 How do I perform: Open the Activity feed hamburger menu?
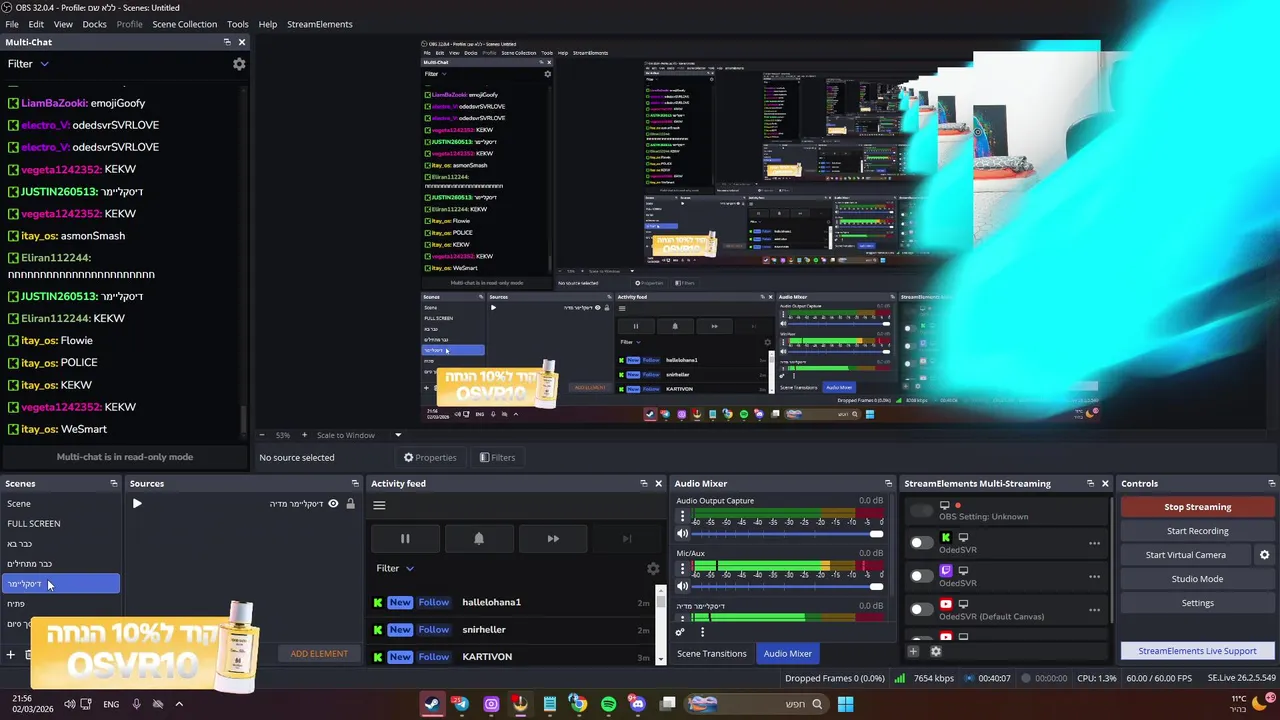point(379,505)
